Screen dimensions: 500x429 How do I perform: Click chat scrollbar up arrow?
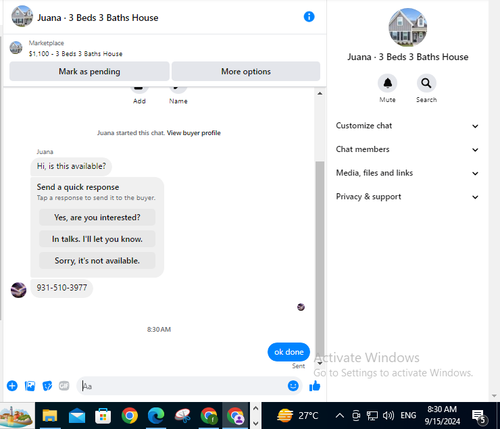point(320,94)
